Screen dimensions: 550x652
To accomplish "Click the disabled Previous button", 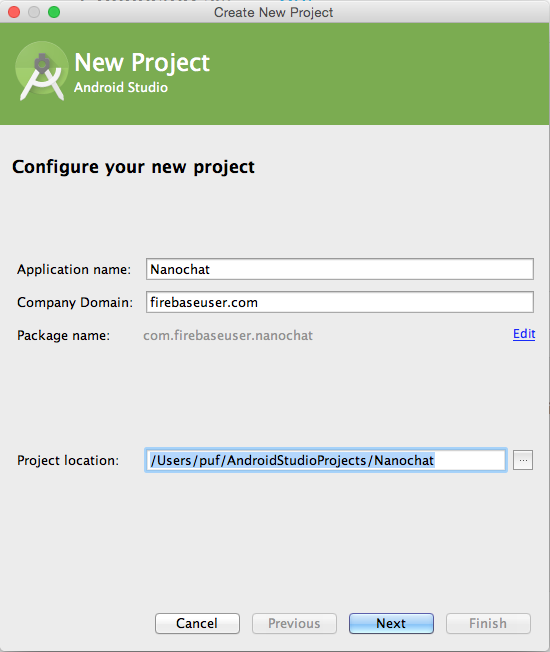I will (294, 623).
